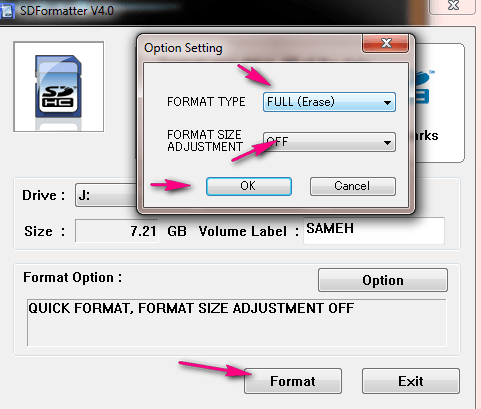Open the Drive J: dropdown

pos(106,195)
